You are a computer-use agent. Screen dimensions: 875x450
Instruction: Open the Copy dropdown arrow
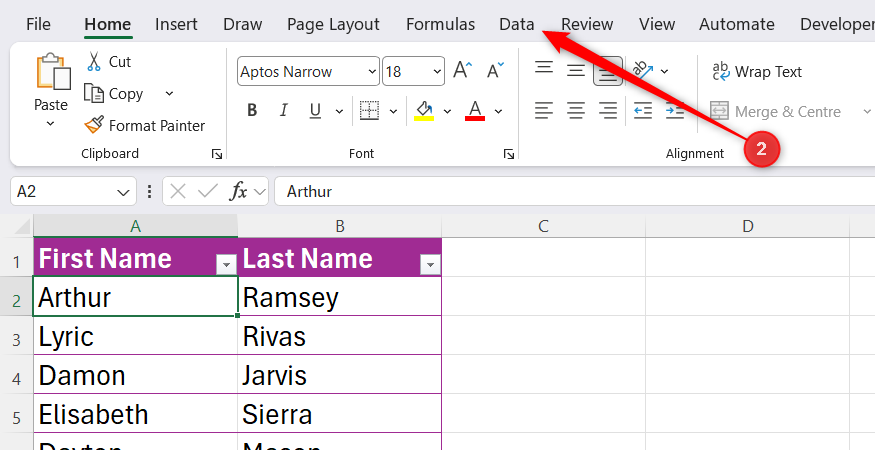(x=169, y=93)
